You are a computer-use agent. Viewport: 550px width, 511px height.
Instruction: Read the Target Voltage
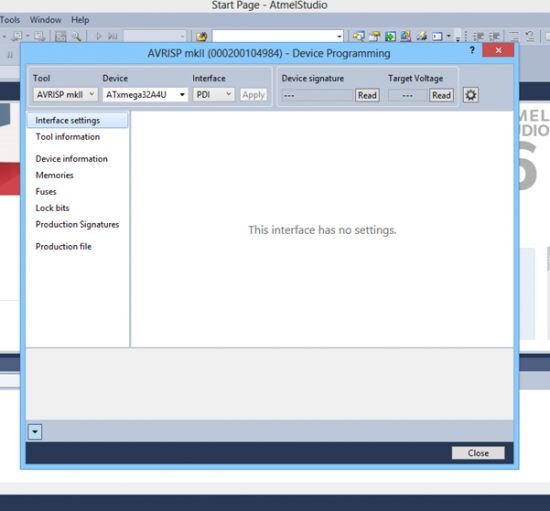(441, 95)
